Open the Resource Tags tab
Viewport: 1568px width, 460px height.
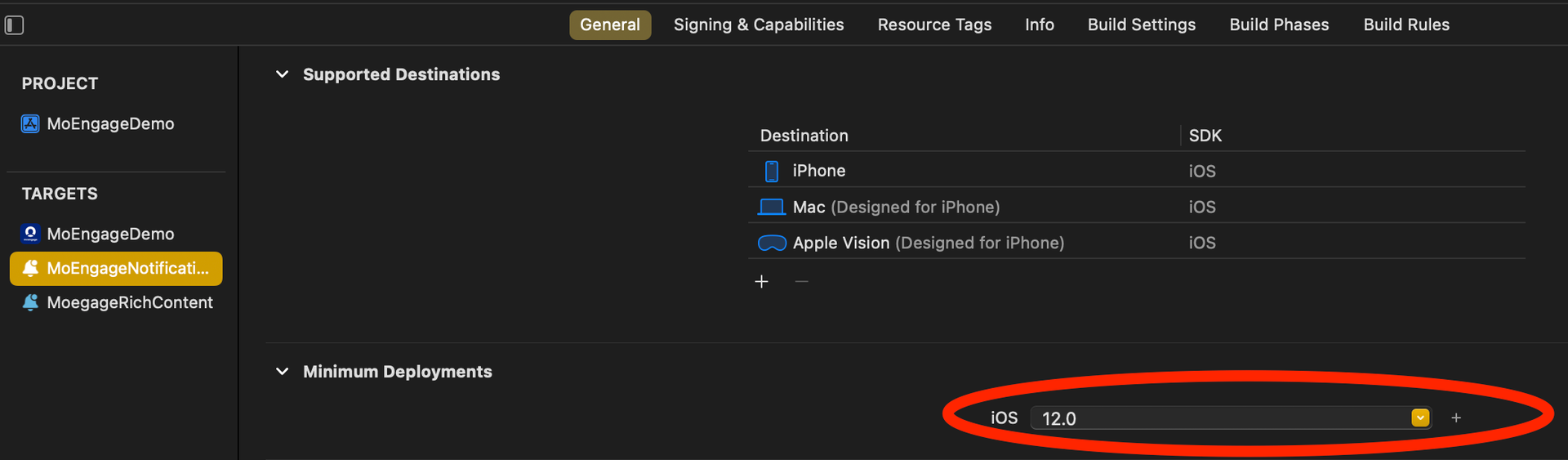pyautogui.click(x=934, y=25)
